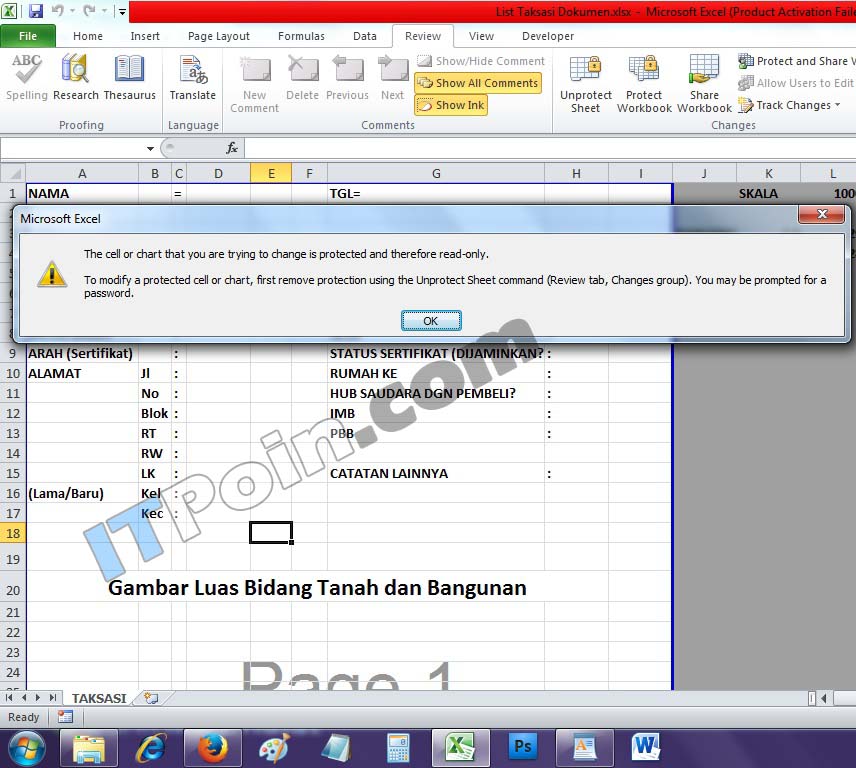Go to the Previous comment
The width and height of the screenshot is (856, 768).
348,77
